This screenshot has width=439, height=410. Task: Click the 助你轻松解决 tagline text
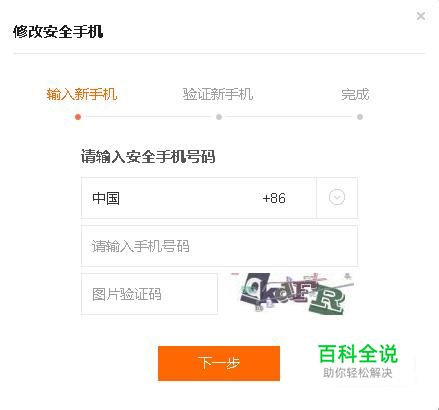pos(357,373)
